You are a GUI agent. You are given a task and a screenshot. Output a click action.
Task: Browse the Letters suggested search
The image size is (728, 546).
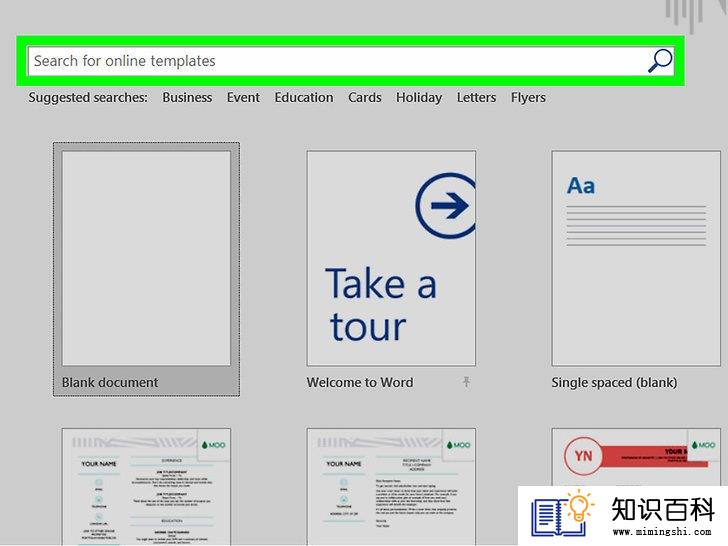pos(476,98)
